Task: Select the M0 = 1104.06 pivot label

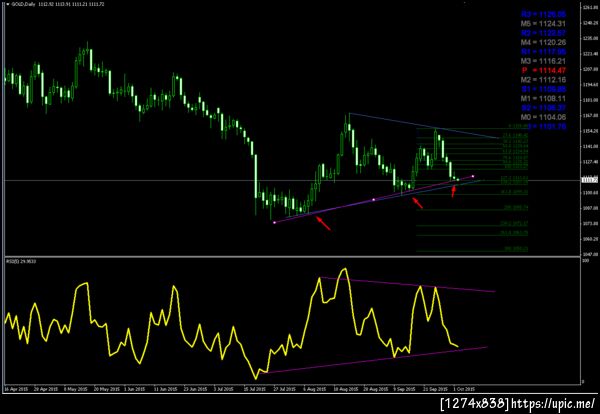Action: pos(543,117)
